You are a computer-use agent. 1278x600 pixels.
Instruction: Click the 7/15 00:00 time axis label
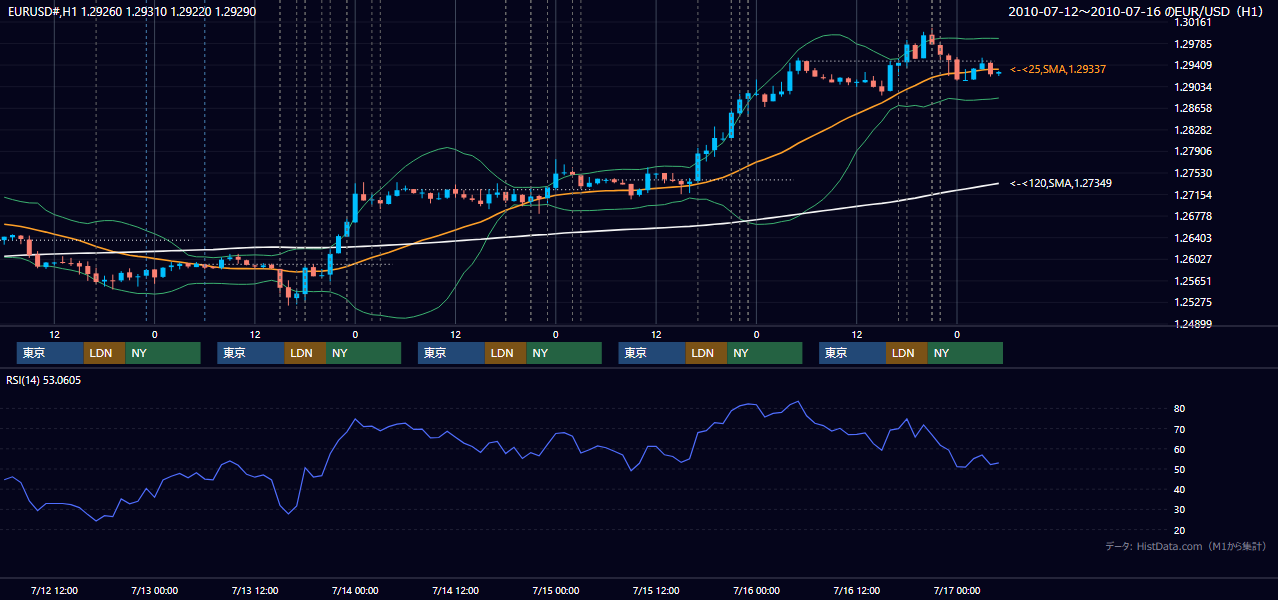point(555,590)
